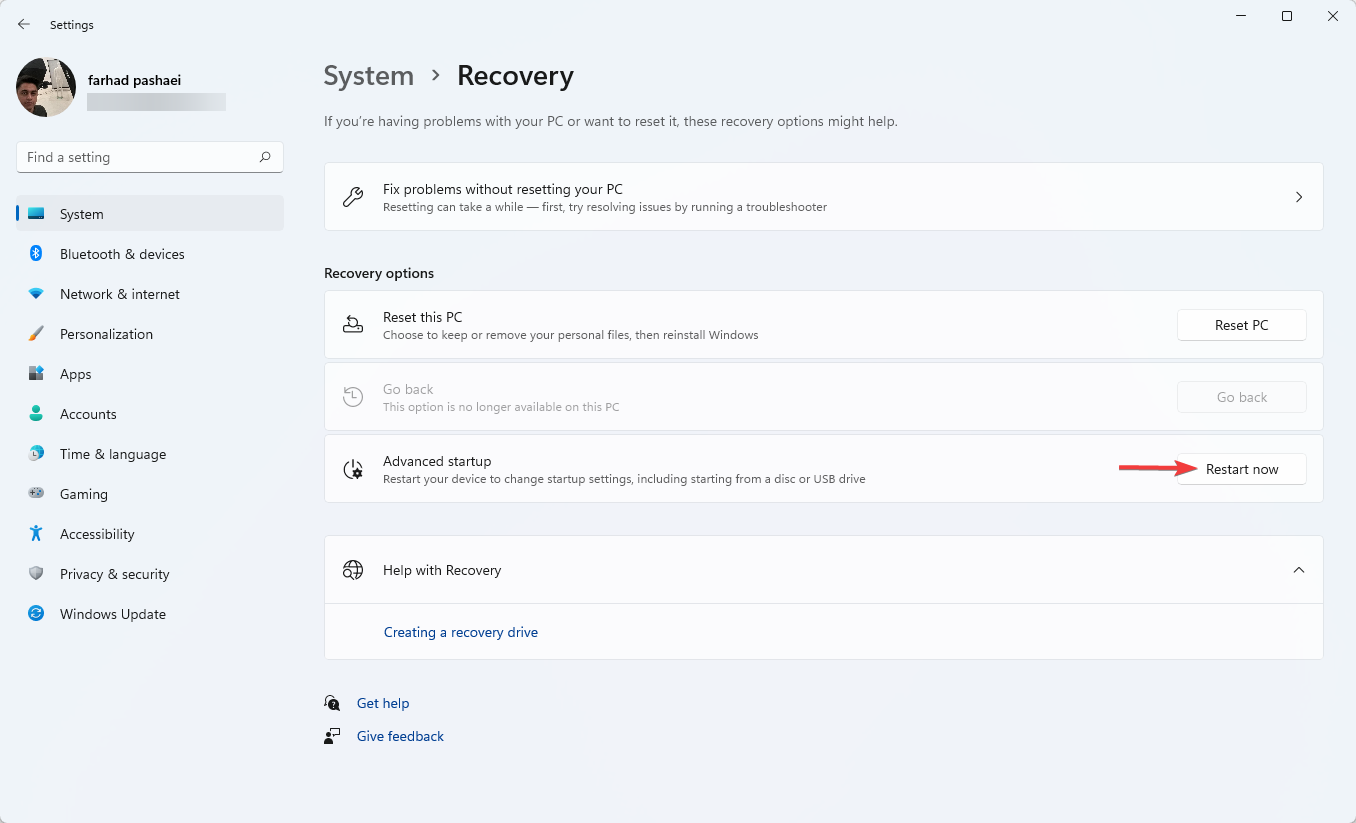Click the Find a setting search box
The image size is (1356, 823).
pyautogui.click(x=140, y=157)
